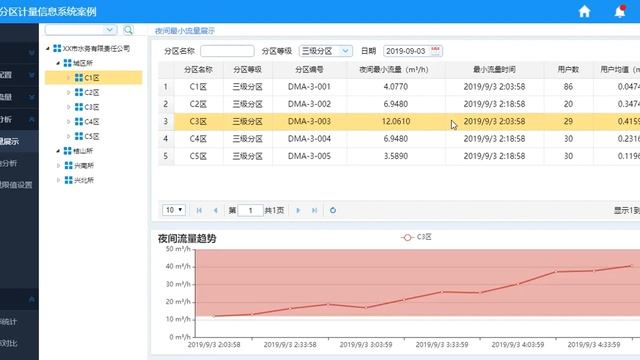Refresh the table data
Image resolution: width=640 pixels, height=360 pixels.
coord(333,210)
